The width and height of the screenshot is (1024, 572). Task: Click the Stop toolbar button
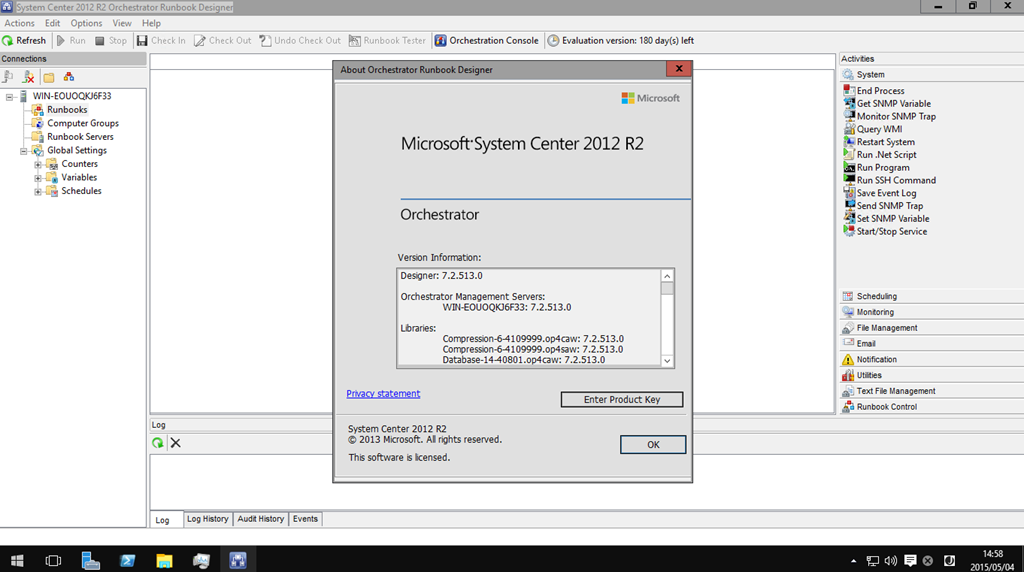click(110, 40)
